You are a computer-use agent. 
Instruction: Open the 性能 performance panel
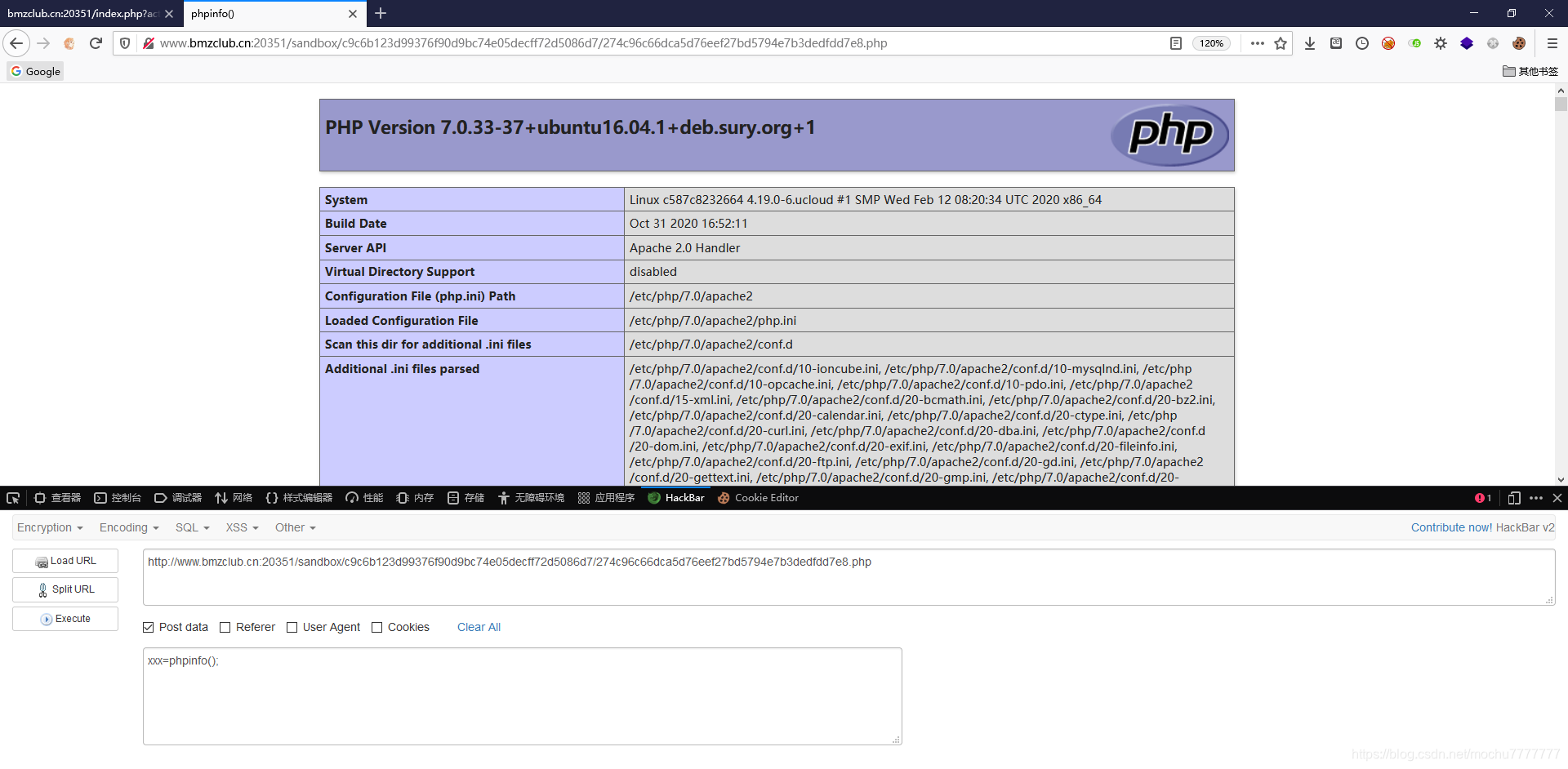(x=364, y=498)
